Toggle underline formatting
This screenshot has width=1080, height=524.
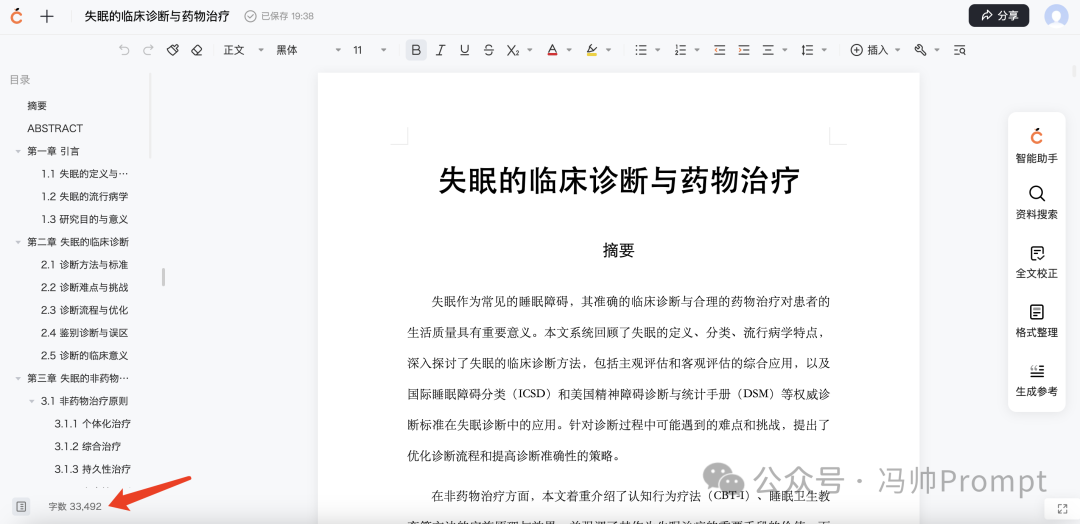point(465,50)
